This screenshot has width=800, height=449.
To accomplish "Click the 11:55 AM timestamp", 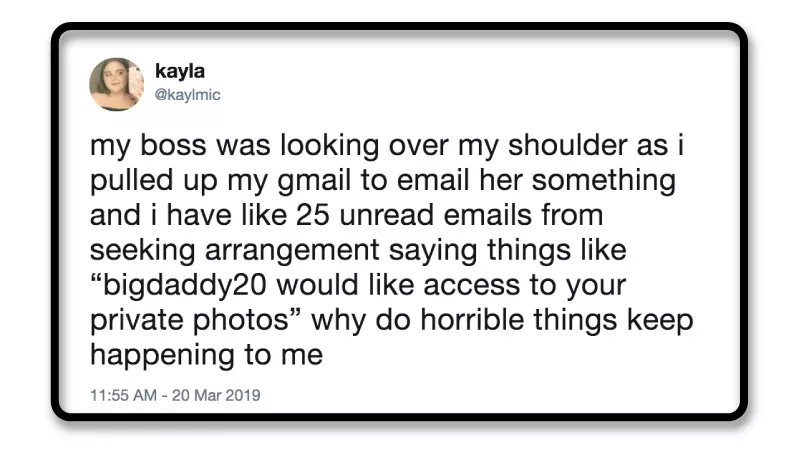I will (124, 395).
